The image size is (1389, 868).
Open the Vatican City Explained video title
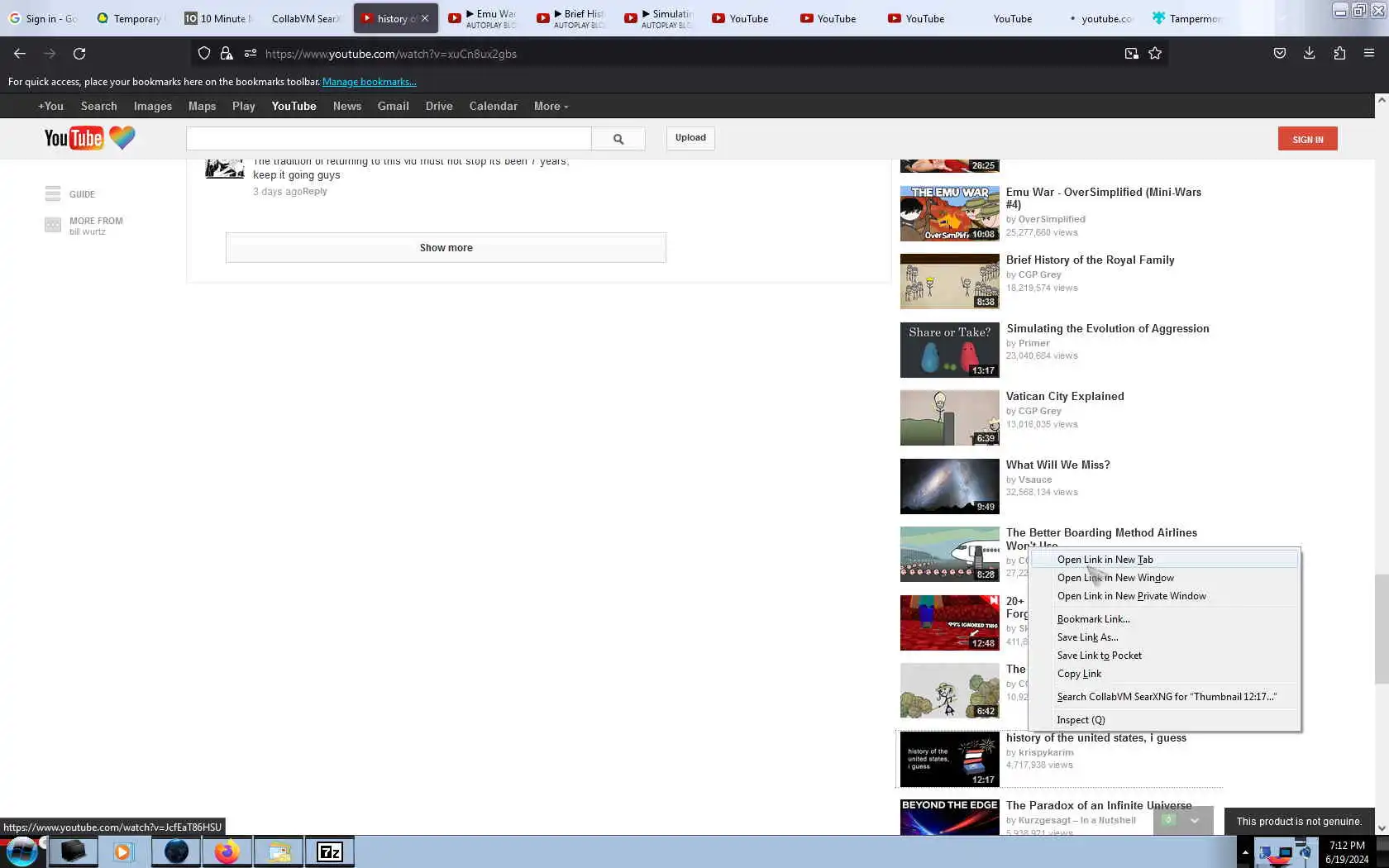pos(1065,396)
